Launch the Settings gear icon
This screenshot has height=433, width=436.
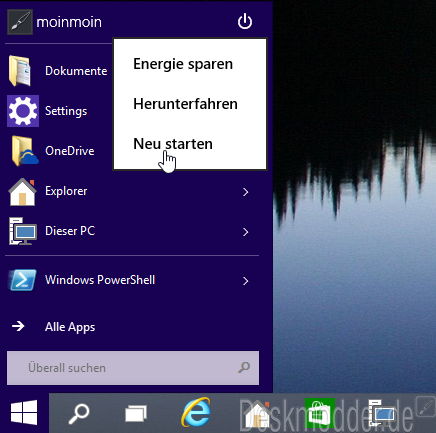click(x=23, y=111)
